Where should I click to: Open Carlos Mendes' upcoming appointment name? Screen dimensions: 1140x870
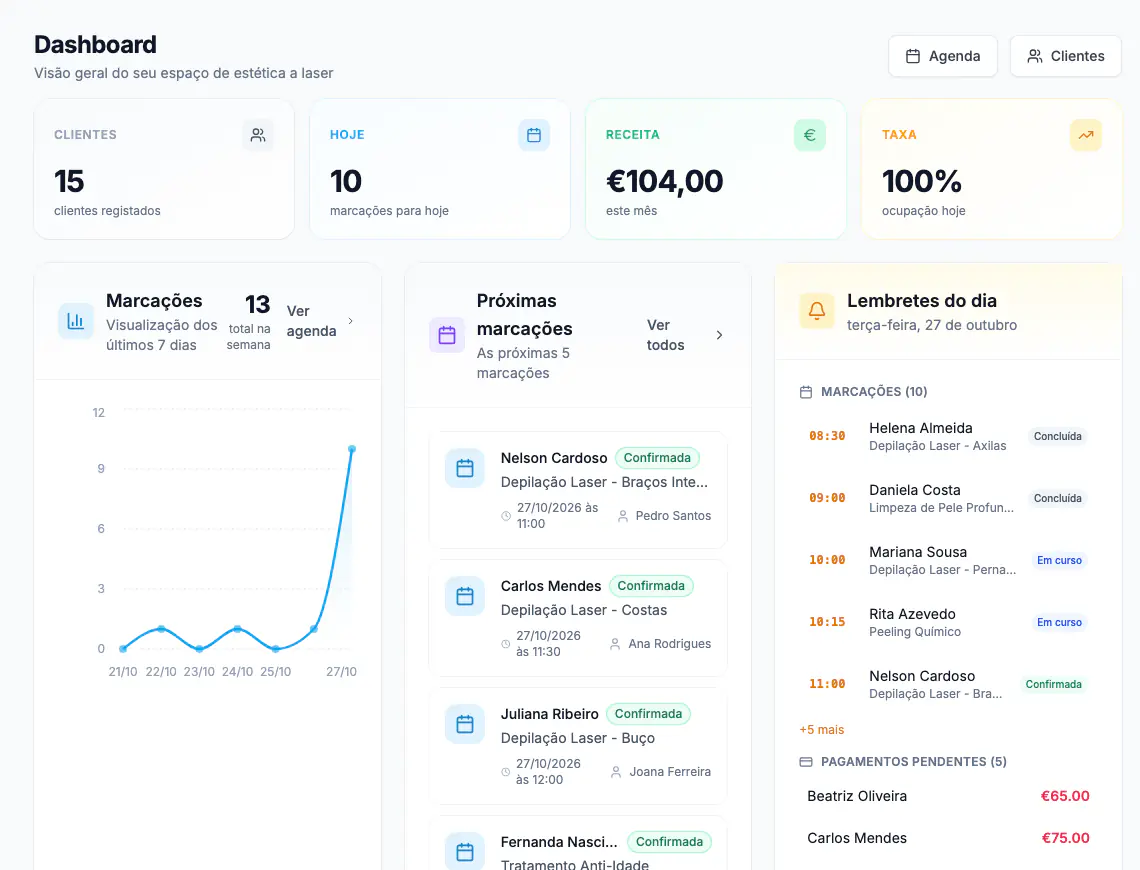coord(551,586)
